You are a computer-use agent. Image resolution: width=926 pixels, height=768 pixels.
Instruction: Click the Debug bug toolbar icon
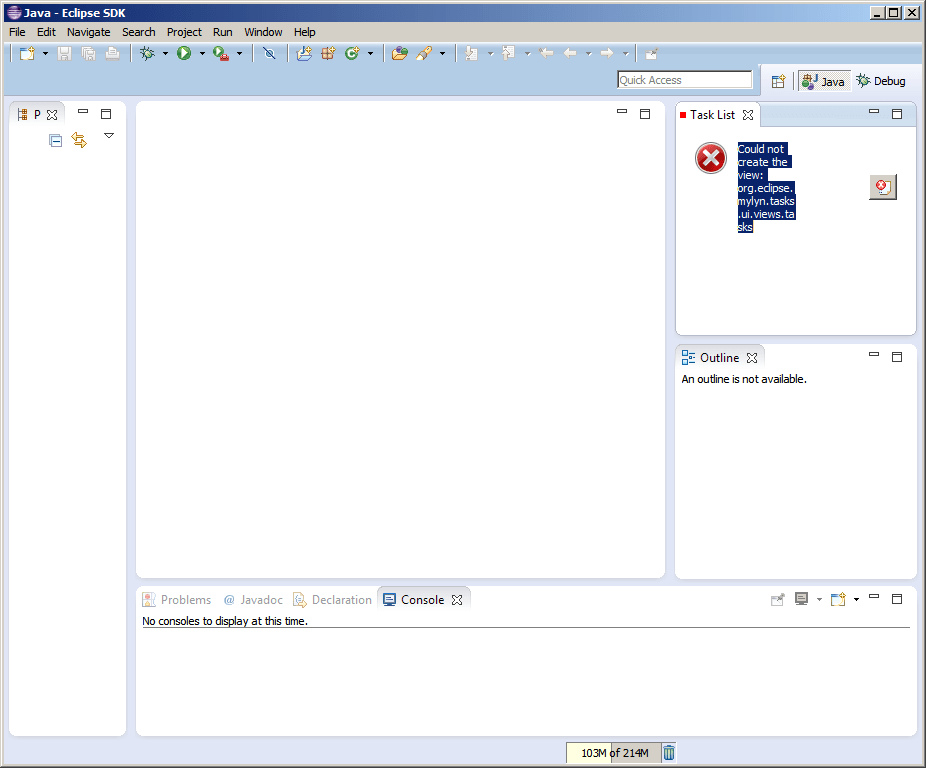click(147, 54)
